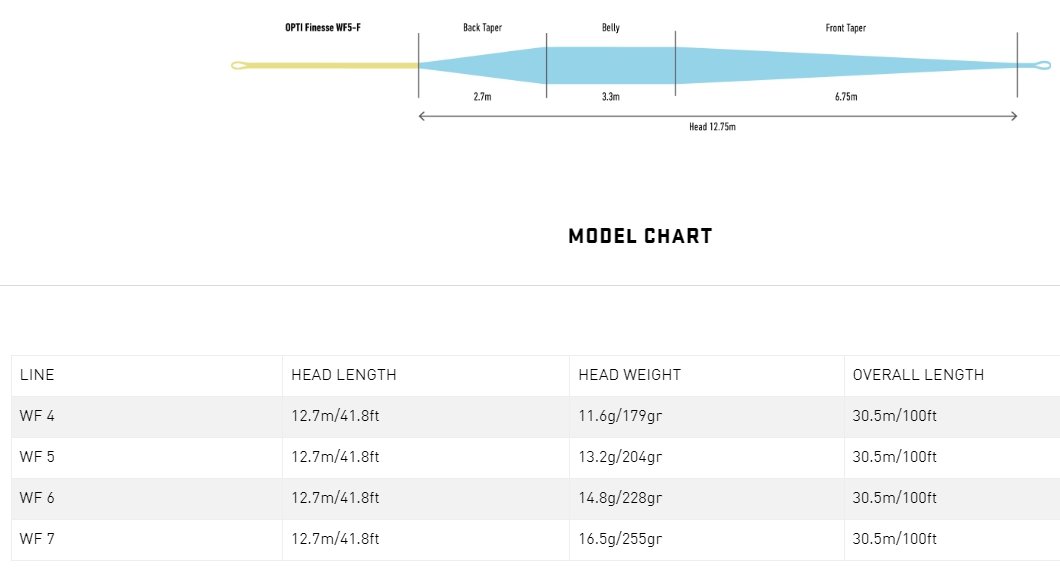Select the WF 4 row label
The image size is (1060, 575).
pos(37,416)
